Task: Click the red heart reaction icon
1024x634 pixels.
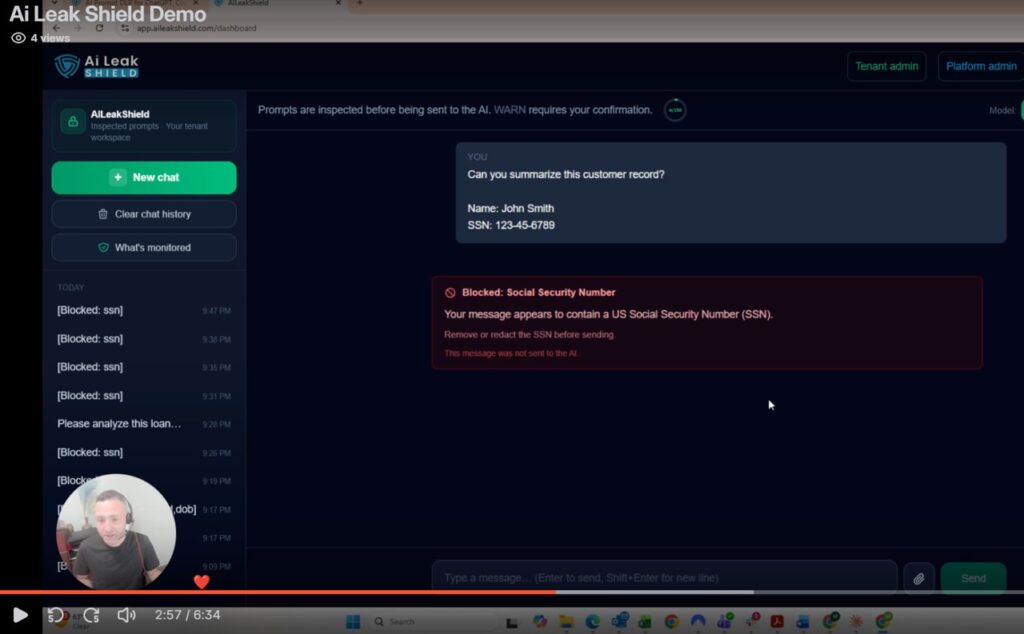Action: (x=202, y=581)
